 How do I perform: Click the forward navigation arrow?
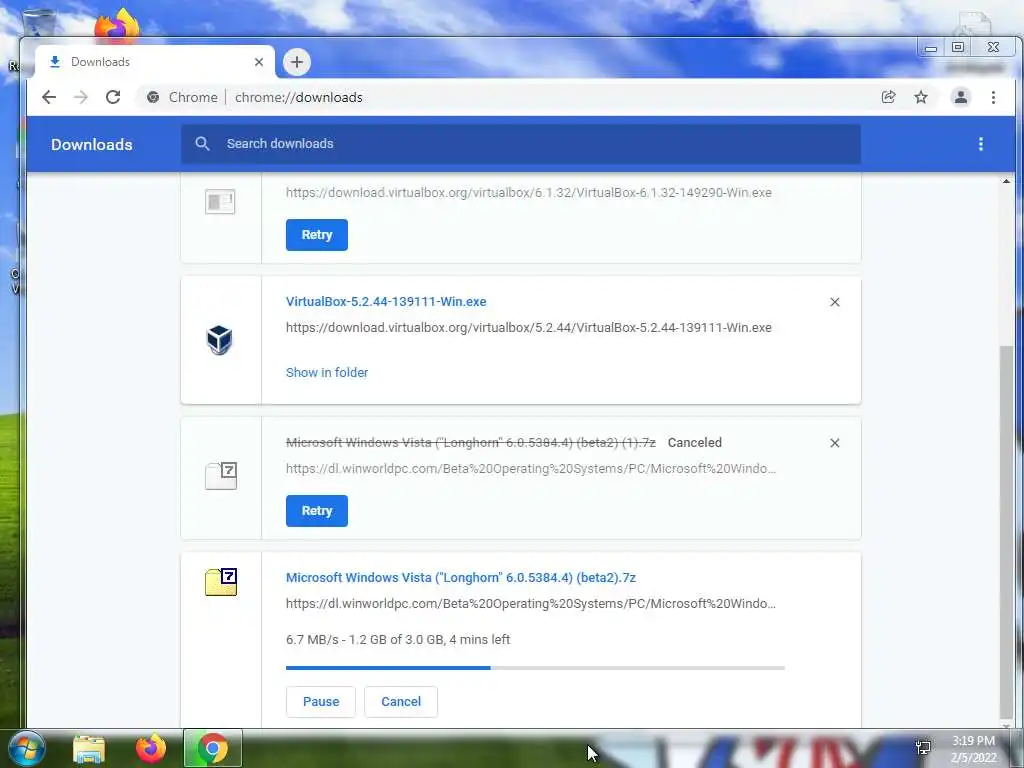81,97
